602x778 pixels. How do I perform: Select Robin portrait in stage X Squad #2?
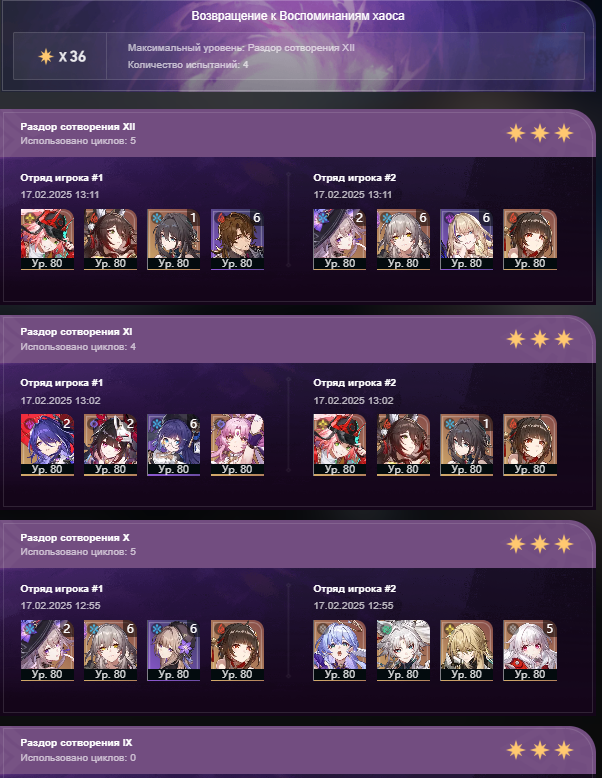click(340, 650)
